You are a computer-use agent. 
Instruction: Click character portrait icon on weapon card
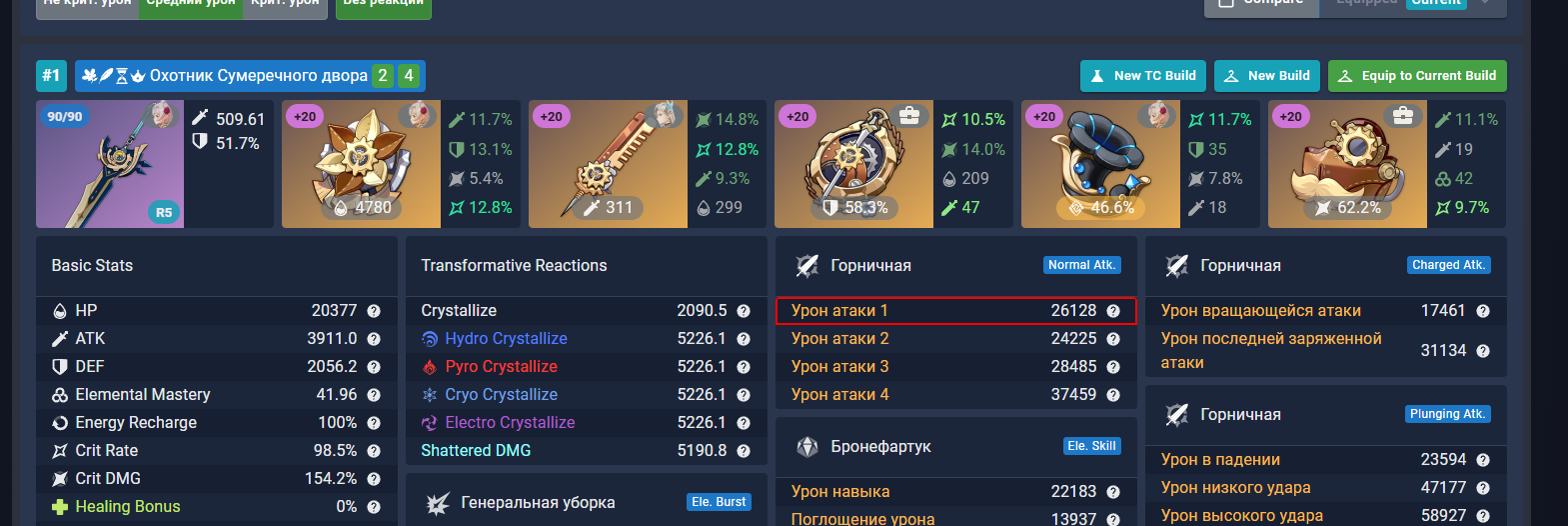162,115
